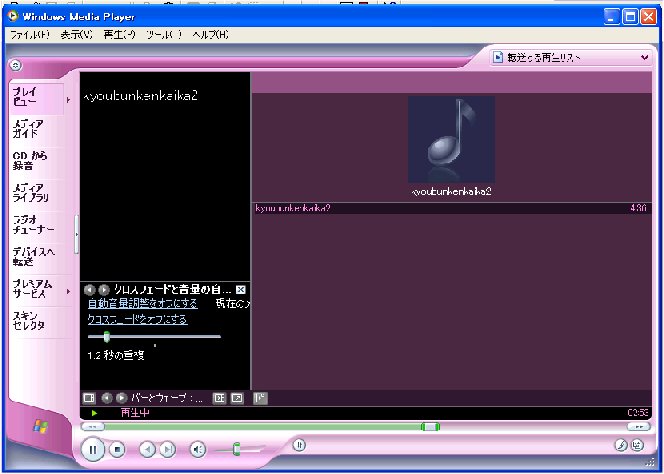Screen dimensions: 664x474
Task: Collapse the taskbar with the side handle
Action: (x=76, y=234)
